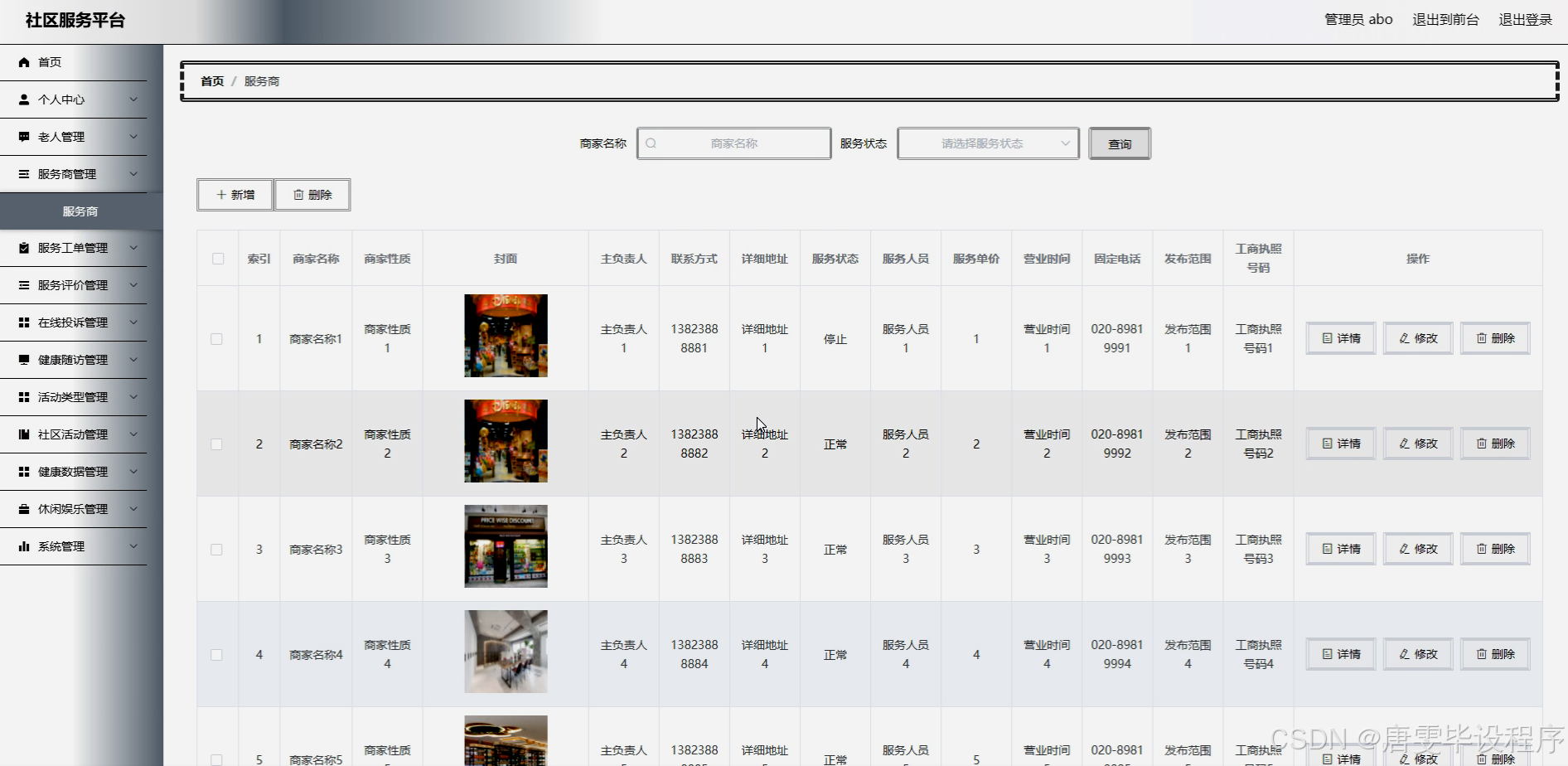Screen dimensions: 1568x766
Task: Click the 商家名称 search input field
Action: tap(734, 143)
